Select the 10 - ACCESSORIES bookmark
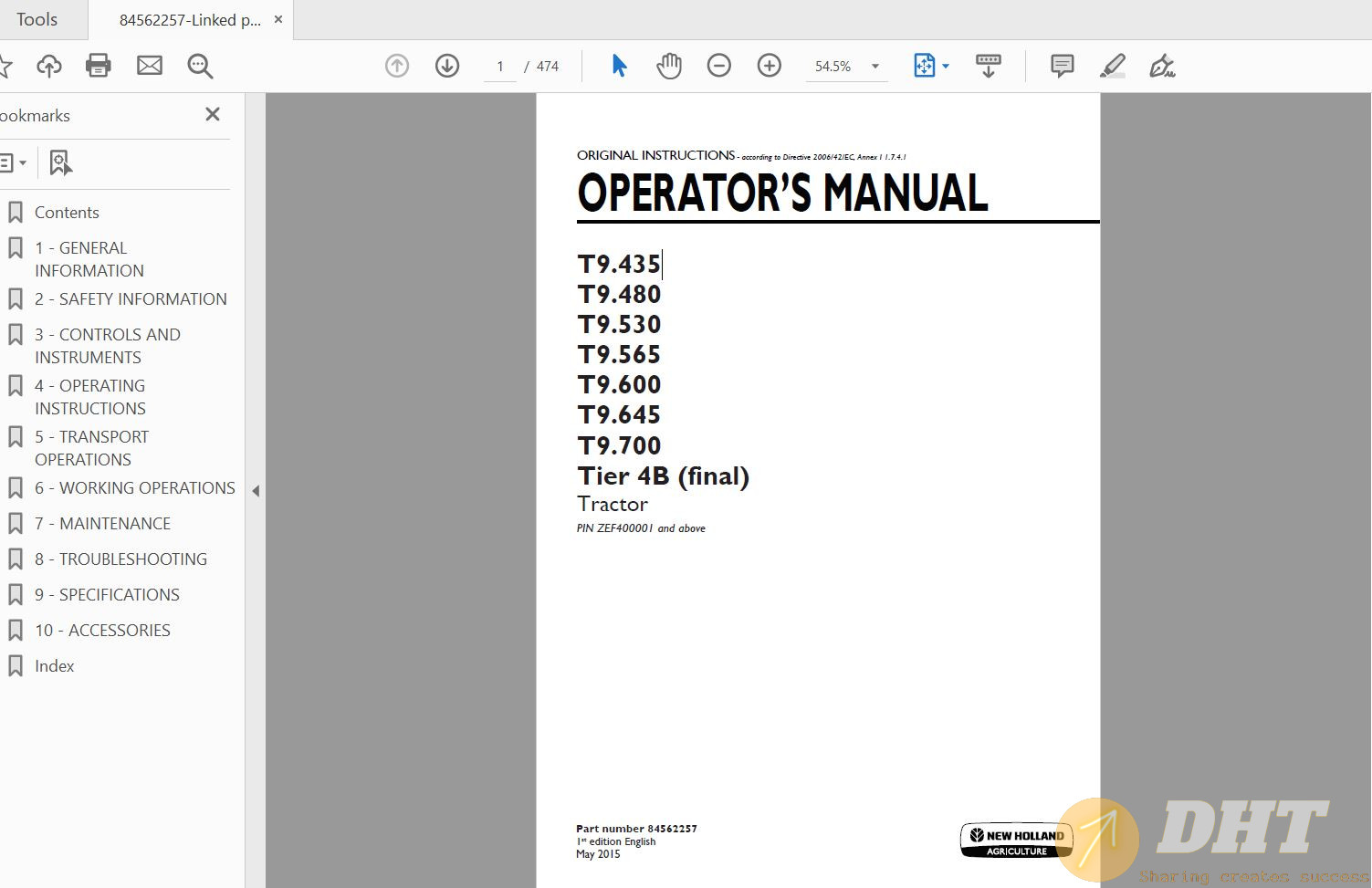The height and width of the screenshot is (888, 1372). click(102, 630)
